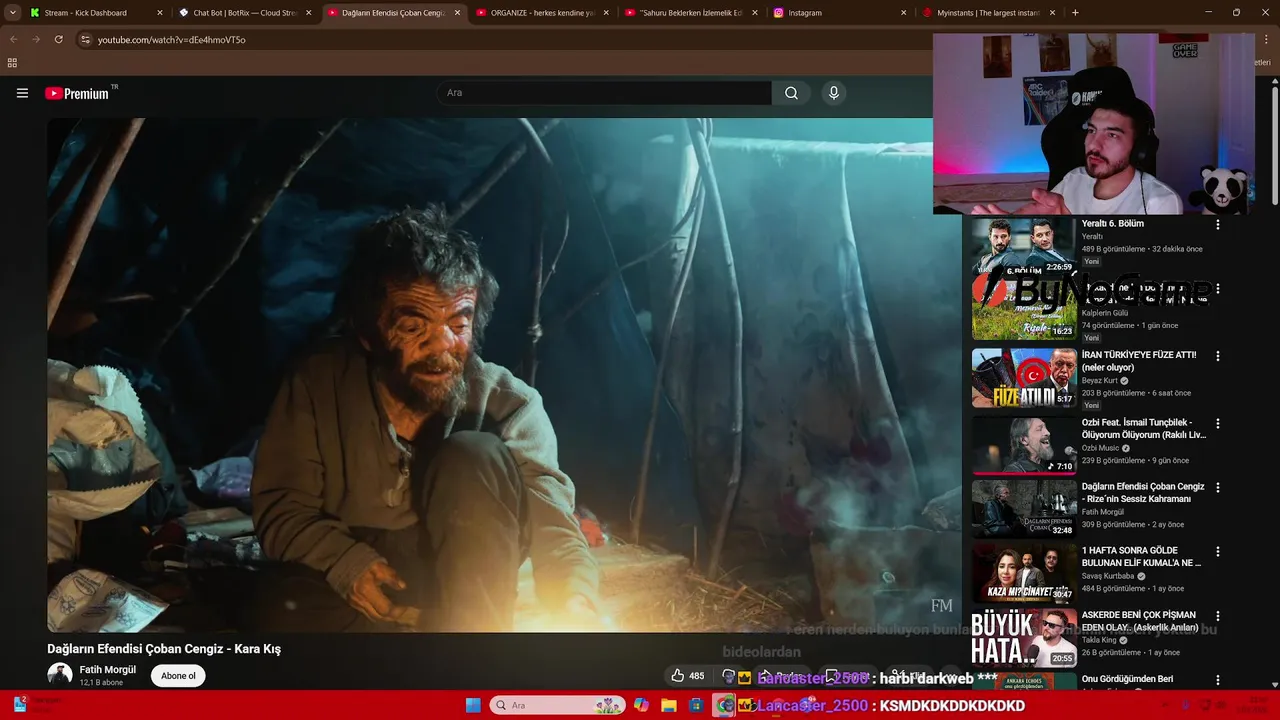This screenshot has width=1280, height=720.
Task: Open Chrome from the taskbar
Action: click(x=723, y=705)
